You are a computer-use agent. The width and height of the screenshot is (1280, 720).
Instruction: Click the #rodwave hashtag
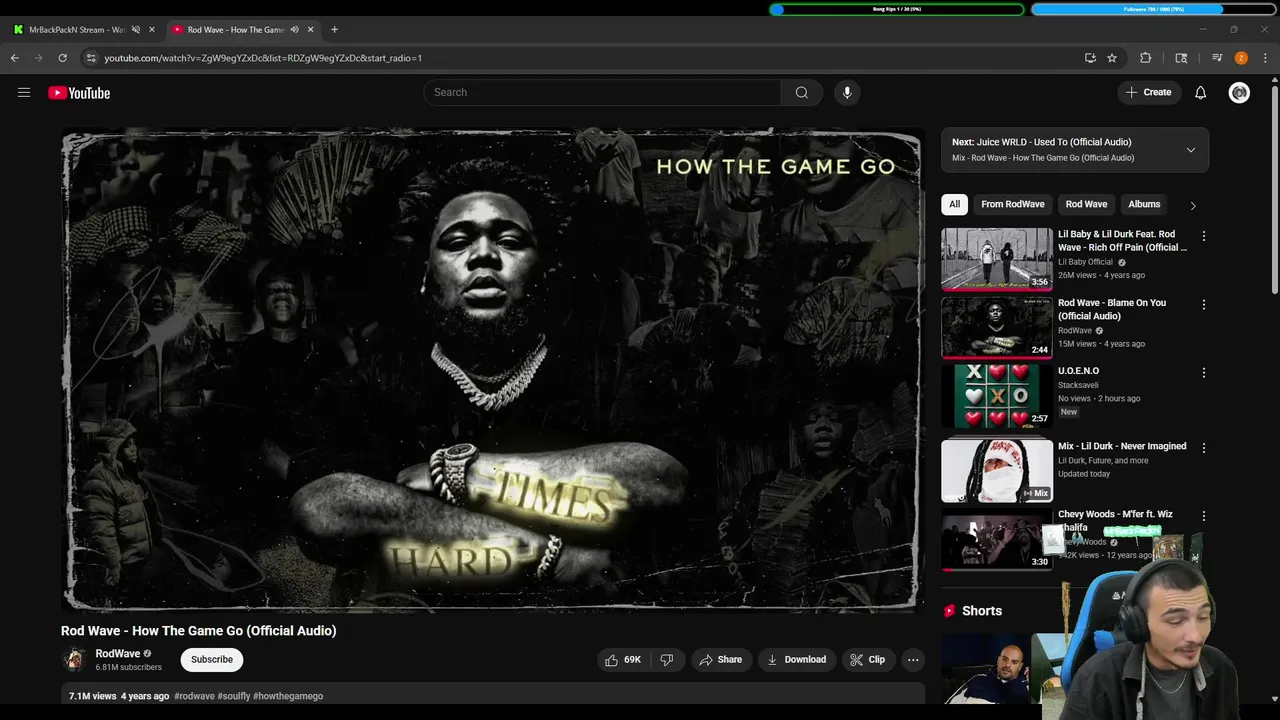pyautogui.click(x=194, y=696)
